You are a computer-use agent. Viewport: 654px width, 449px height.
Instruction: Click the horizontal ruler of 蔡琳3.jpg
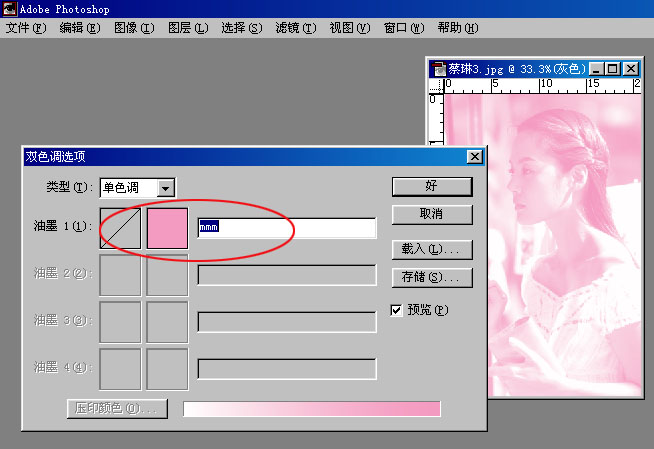(542, 85)
